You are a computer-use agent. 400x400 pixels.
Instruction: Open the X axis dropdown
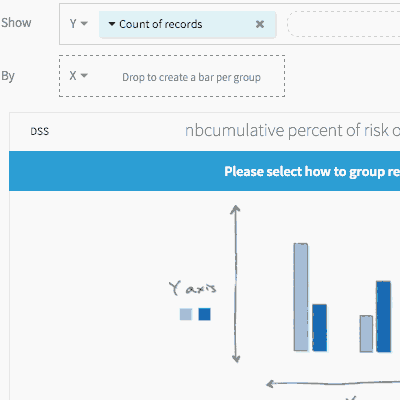tap(79, 76)
